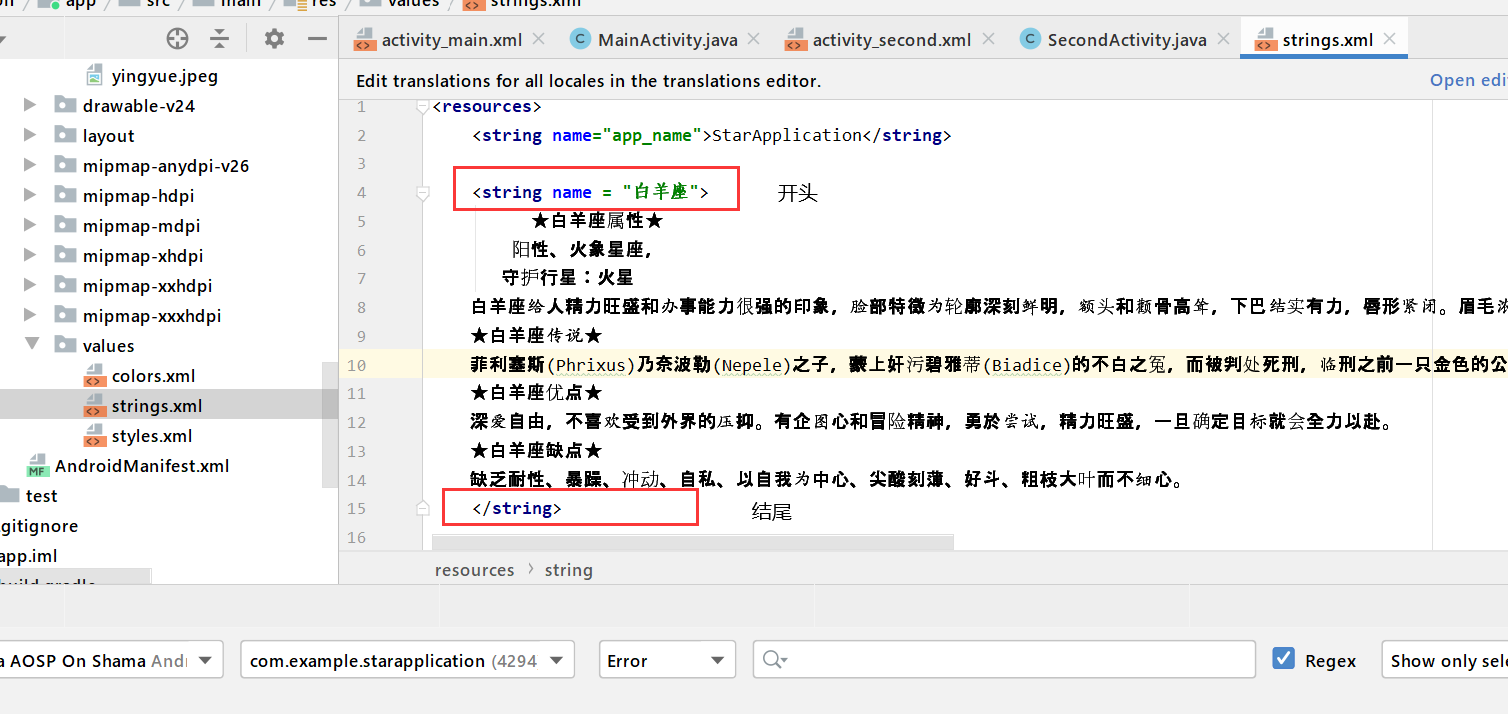
Task: Click the yingyue.jpeg image file icon
Action: pos(95,74)
